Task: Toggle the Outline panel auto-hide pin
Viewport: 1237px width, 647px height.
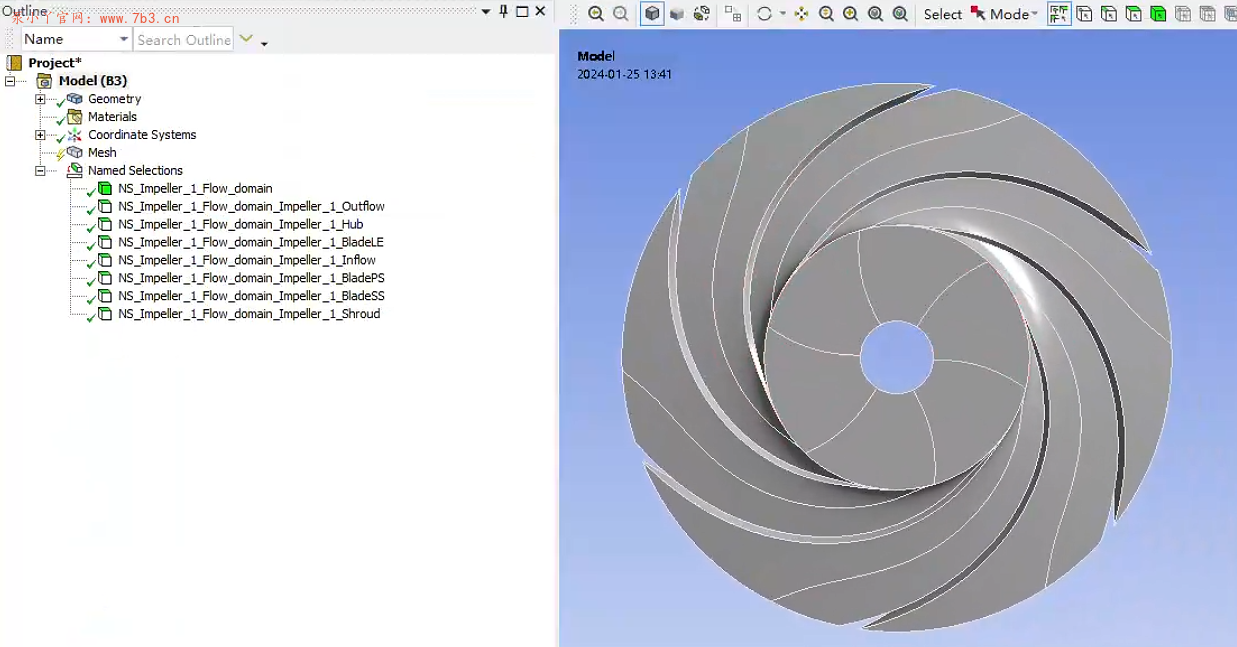Action: point(503,11)
